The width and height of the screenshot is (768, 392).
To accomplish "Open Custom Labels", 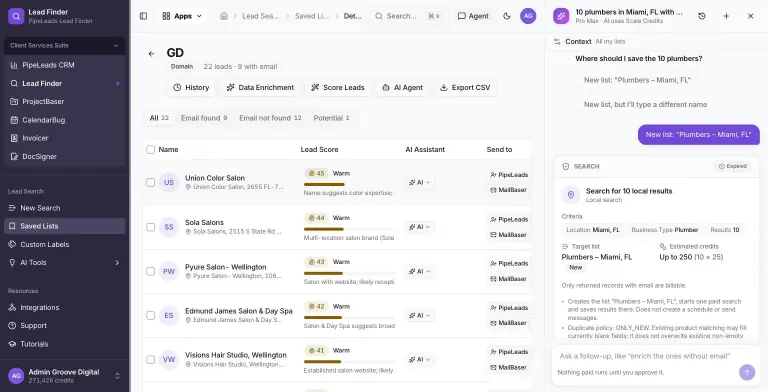I will point(64,245).
